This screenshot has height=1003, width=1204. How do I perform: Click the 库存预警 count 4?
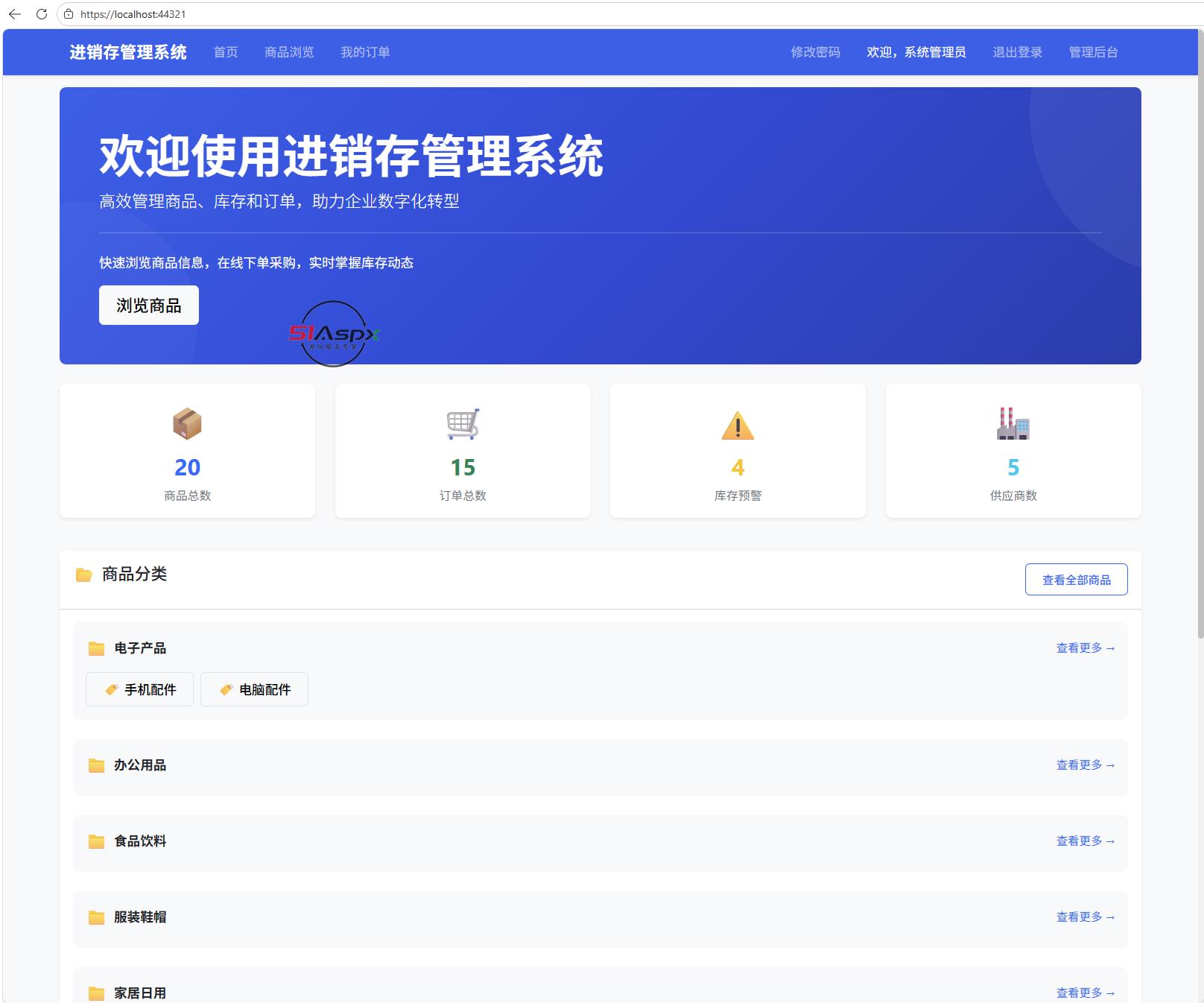pos(738,467)
